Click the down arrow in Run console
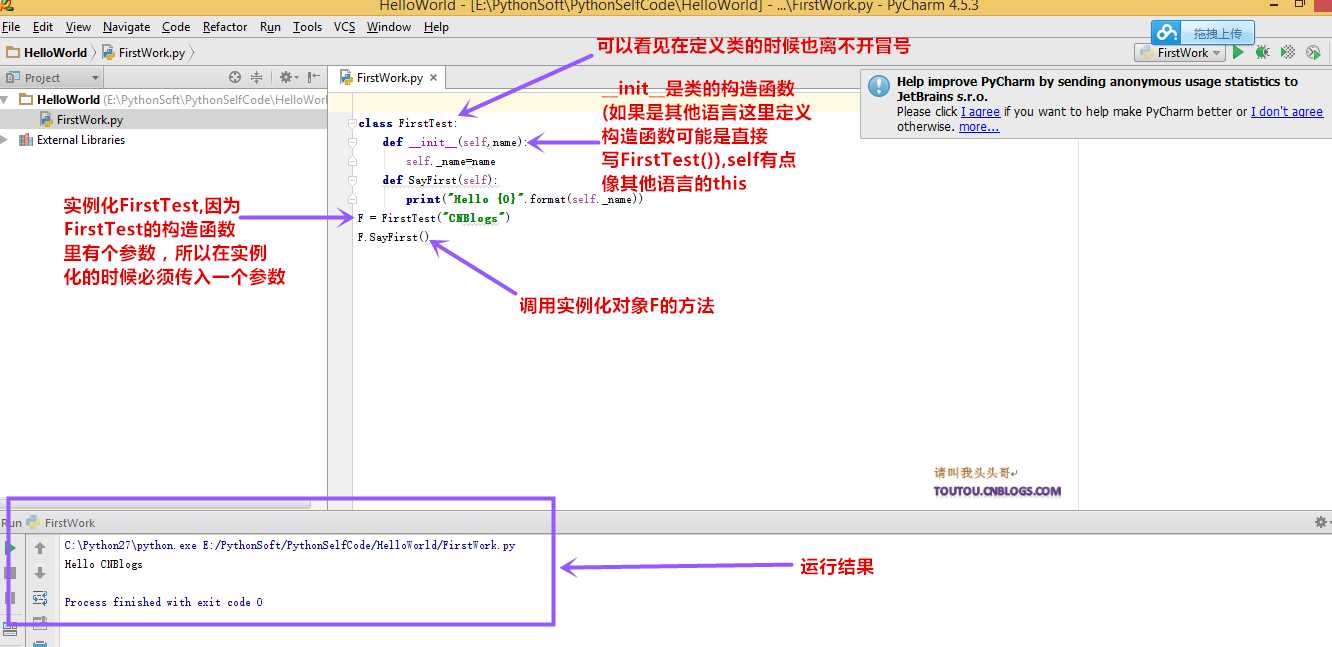This screenshot has width=1332, height=647. (x=40, y=573)
